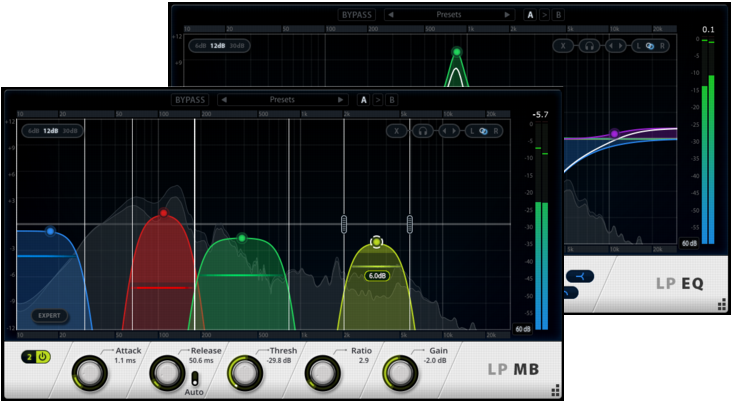The image size is (731, 401).
Task: Select the green band node in LP MB
Action: pos(241,238)
